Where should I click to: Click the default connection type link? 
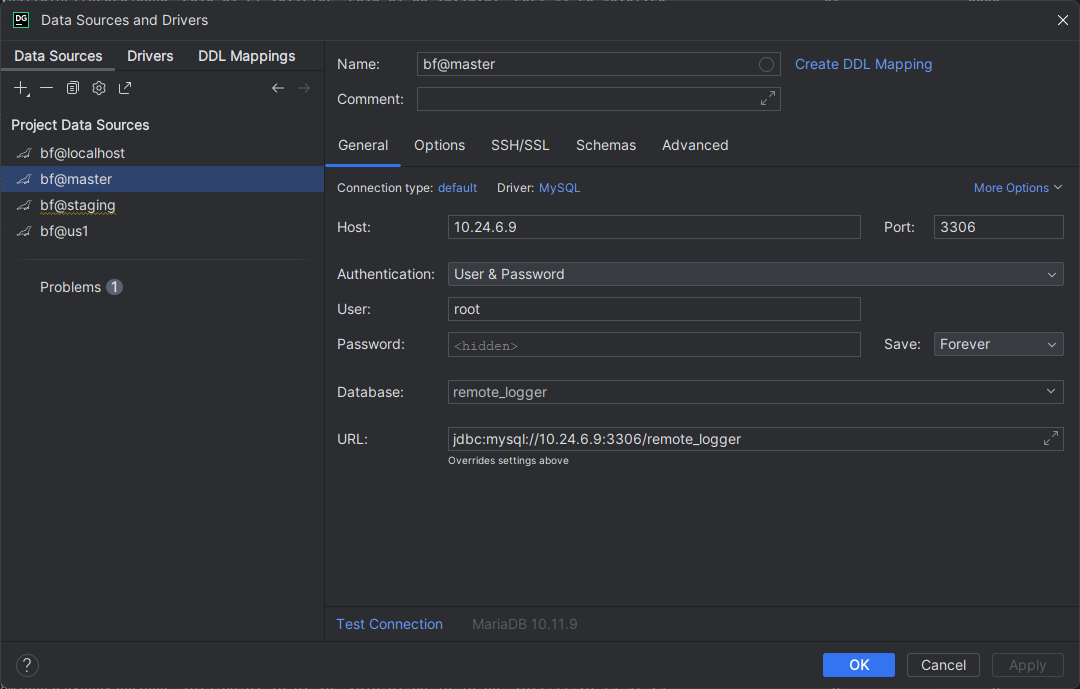click(457, 188)
